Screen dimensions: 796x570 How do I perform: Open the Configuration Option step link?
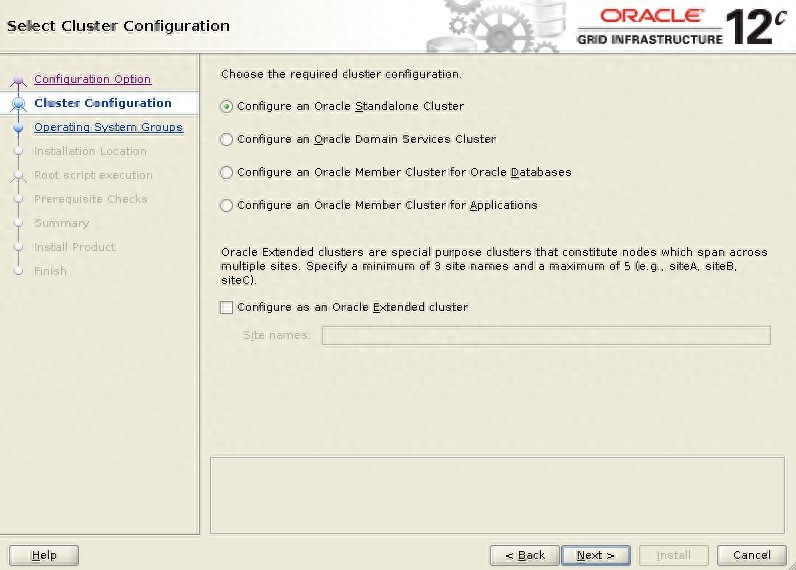[92, 79]
